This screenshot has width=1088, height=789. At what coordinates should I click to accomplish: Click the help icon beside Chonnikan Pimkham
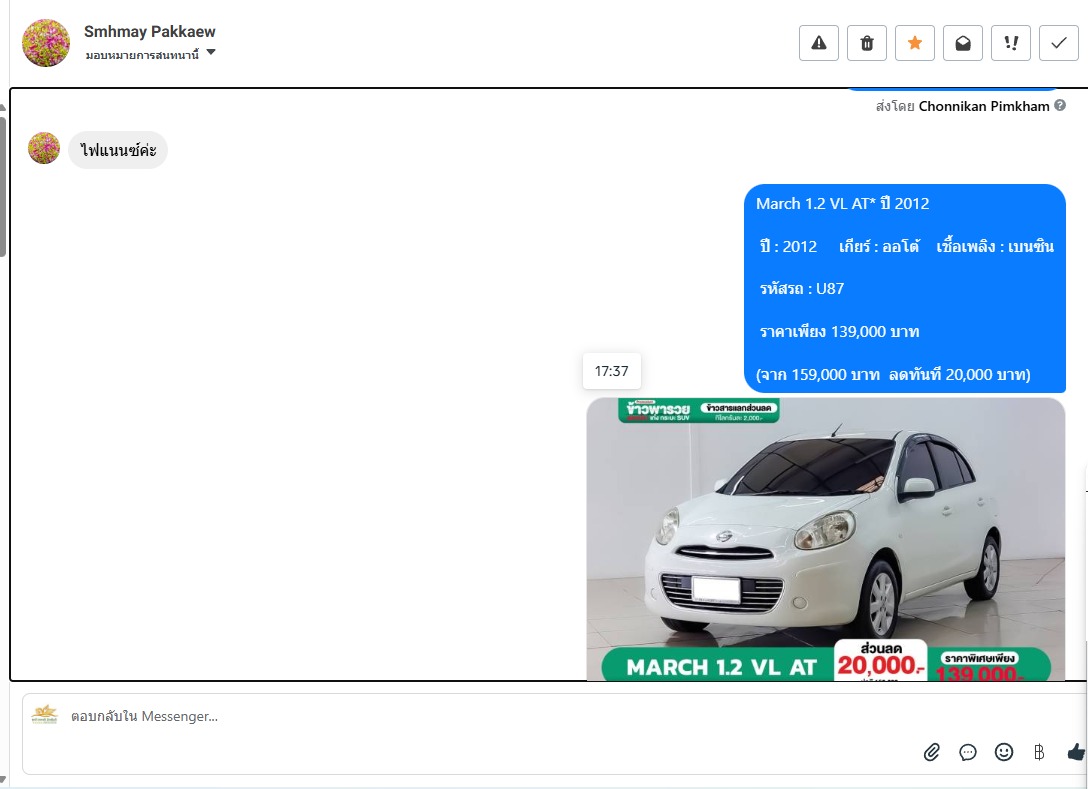[1060, 105]
